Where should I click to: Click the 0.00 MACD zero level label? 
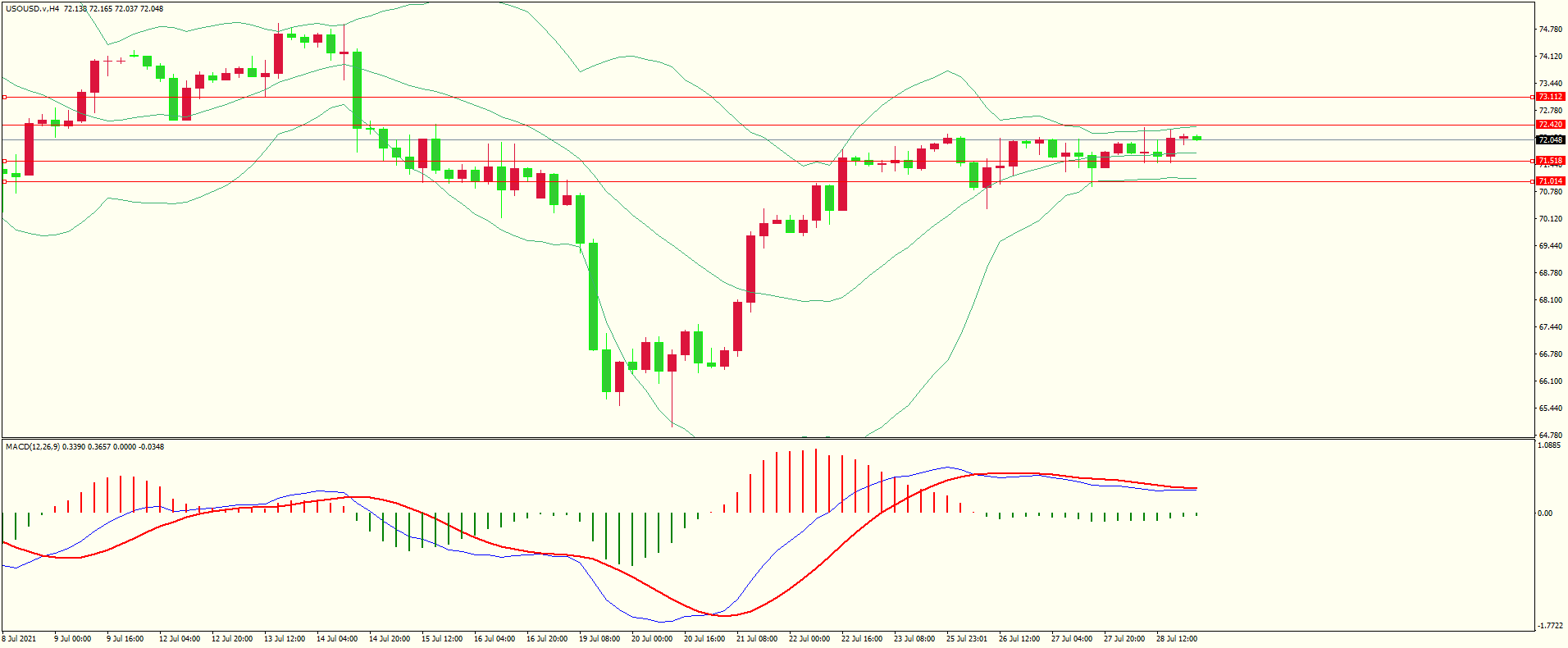pos(1544,513)
